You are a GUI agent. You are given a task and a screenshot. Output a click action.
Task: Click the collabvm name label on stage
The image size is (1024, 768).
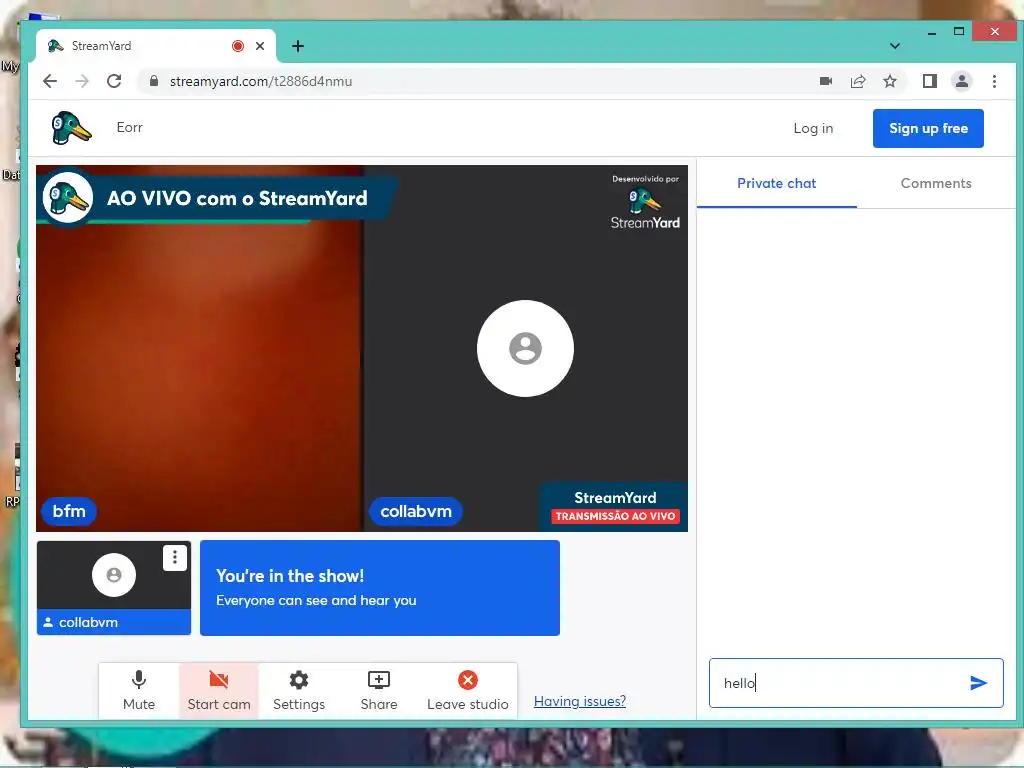click(x=416, y=511)
